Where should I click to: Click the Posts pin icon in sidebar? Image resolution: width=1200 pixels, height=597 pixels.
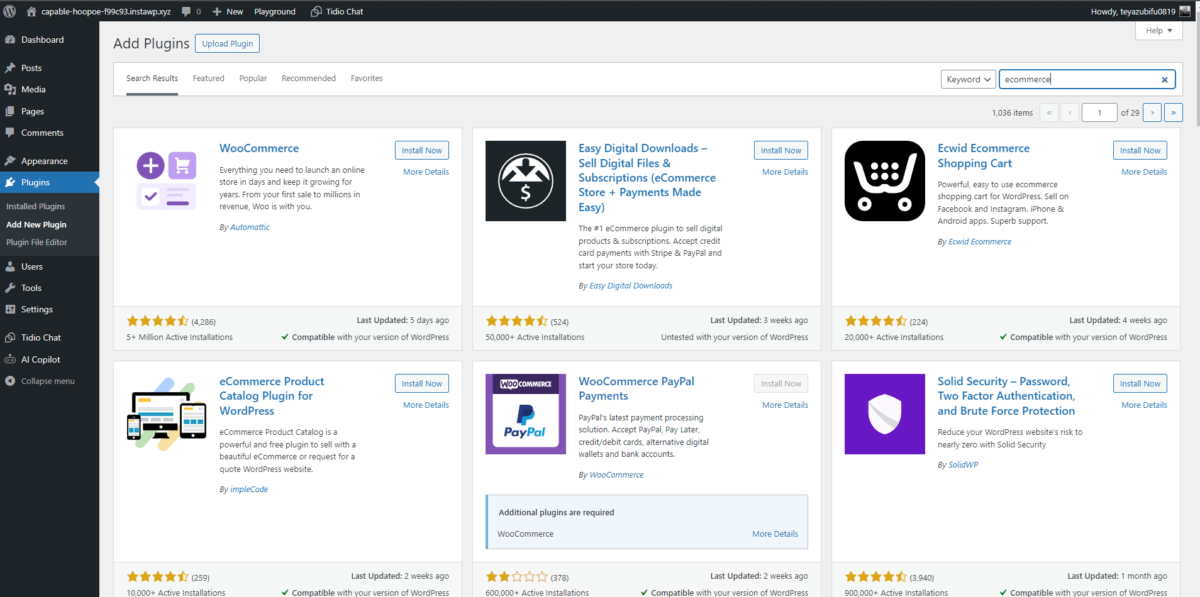click(x=10, y=68)
